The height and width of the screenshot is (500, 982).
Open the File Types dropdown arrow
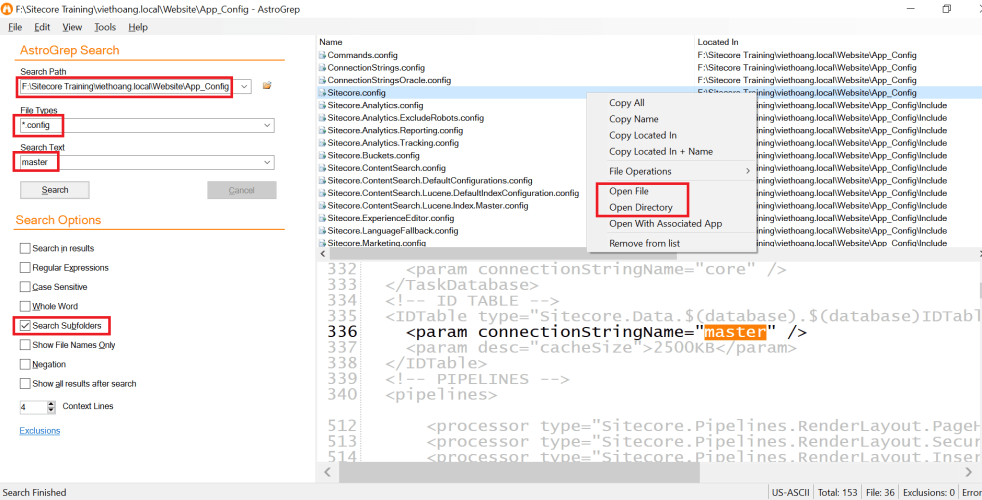coord(266,125)
